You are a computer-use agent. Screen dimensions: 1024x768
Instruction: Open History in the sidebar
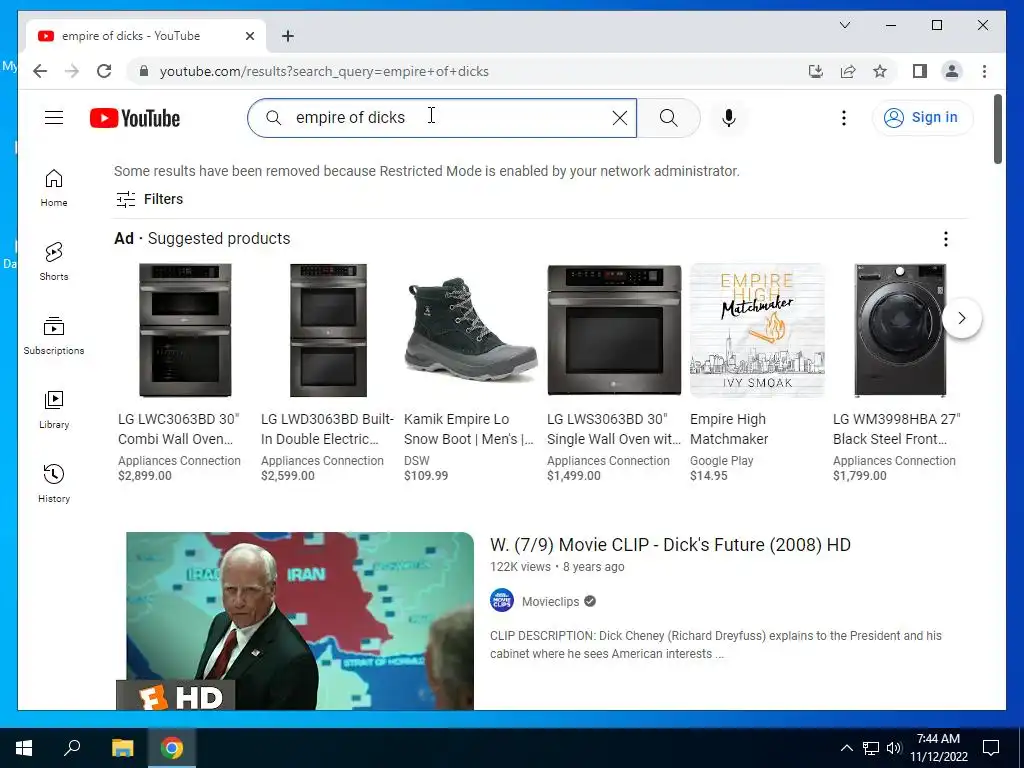54,483
